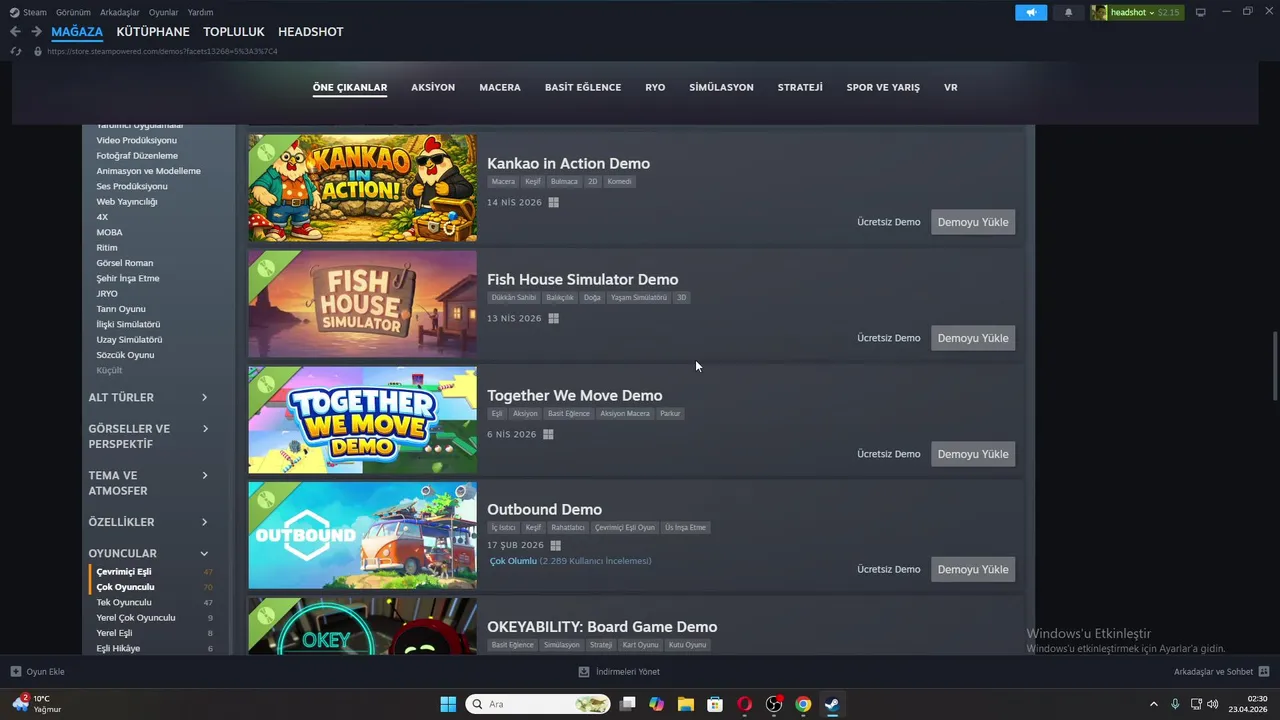
Task: Switch to the KÜTÜPHANE tab
Action: tap(153, 32)
